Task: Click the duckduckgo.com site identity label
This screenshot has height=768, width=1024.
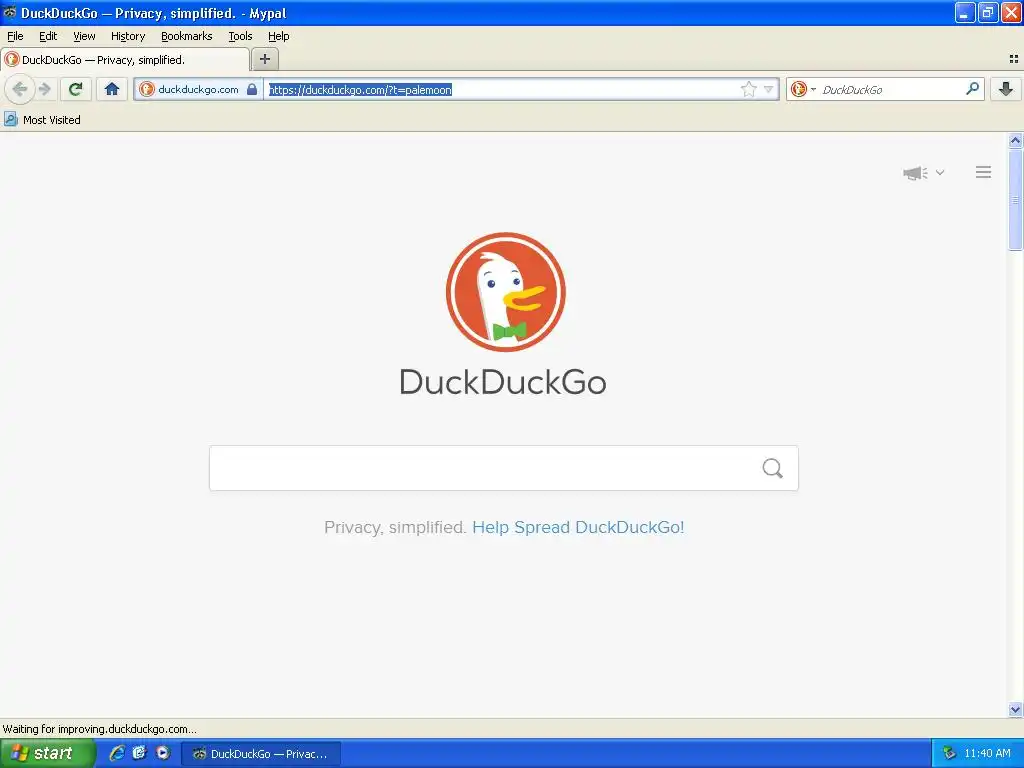Action: [x=198, y=89]
